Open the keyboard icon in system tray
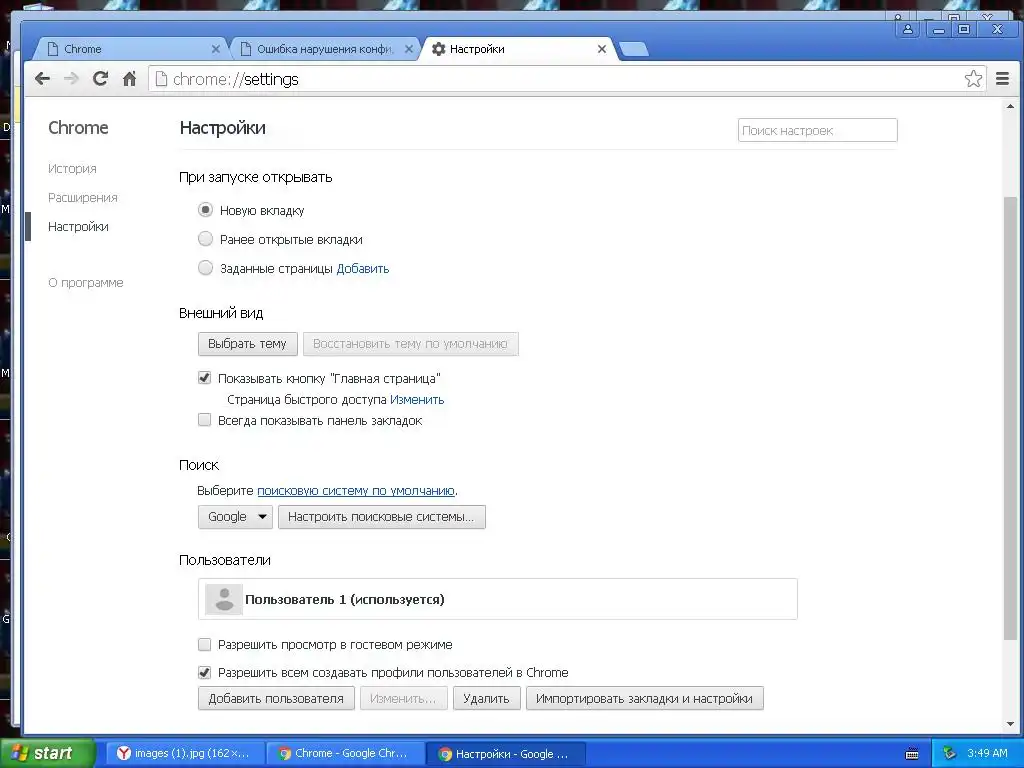The width and height of the screenshot is (1024, 768). point(912,754)
